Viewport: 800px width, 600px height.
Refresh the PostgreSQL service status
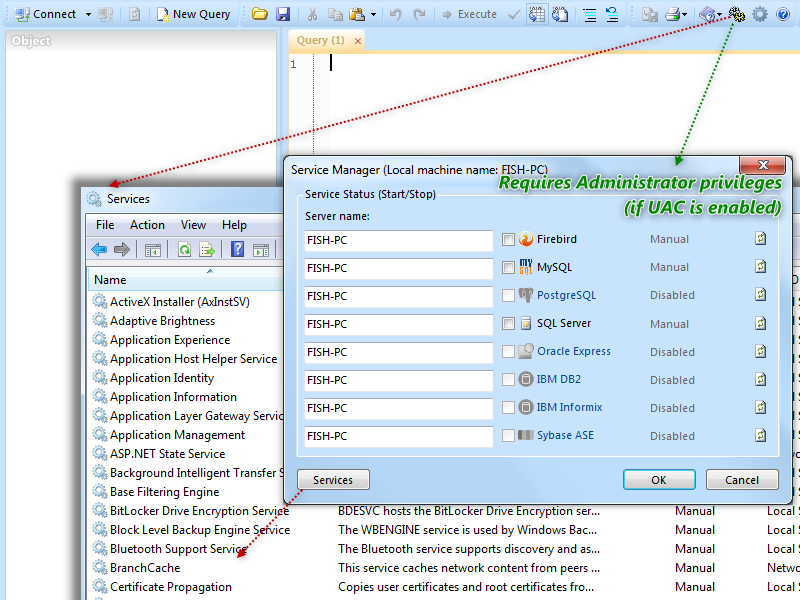point(761,294)
